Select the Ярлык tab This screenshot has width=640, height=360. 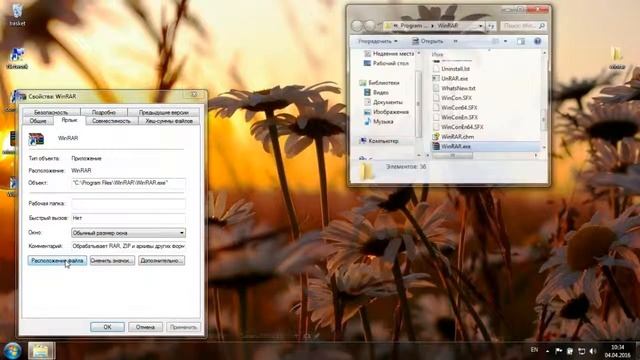click(x=69, y=120)
